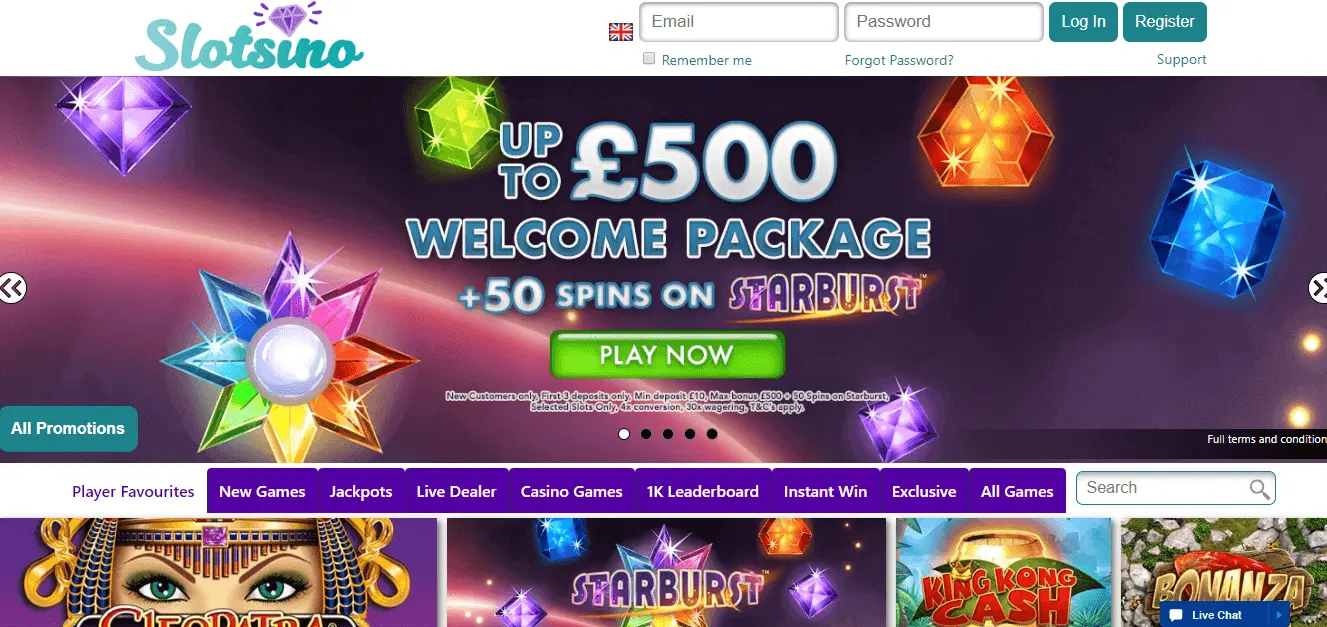
Task: Tick the Remember me checkbox
Action: [x=649, y=59]
